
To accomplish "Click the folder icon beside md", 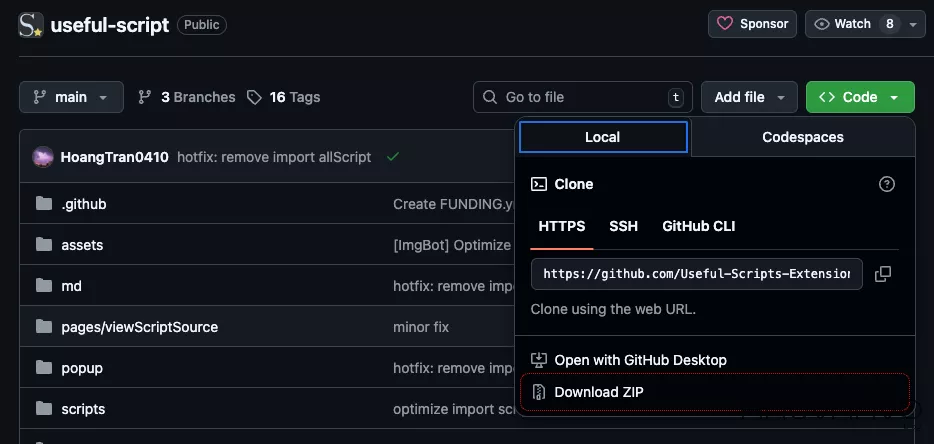I will pos(43,286).
